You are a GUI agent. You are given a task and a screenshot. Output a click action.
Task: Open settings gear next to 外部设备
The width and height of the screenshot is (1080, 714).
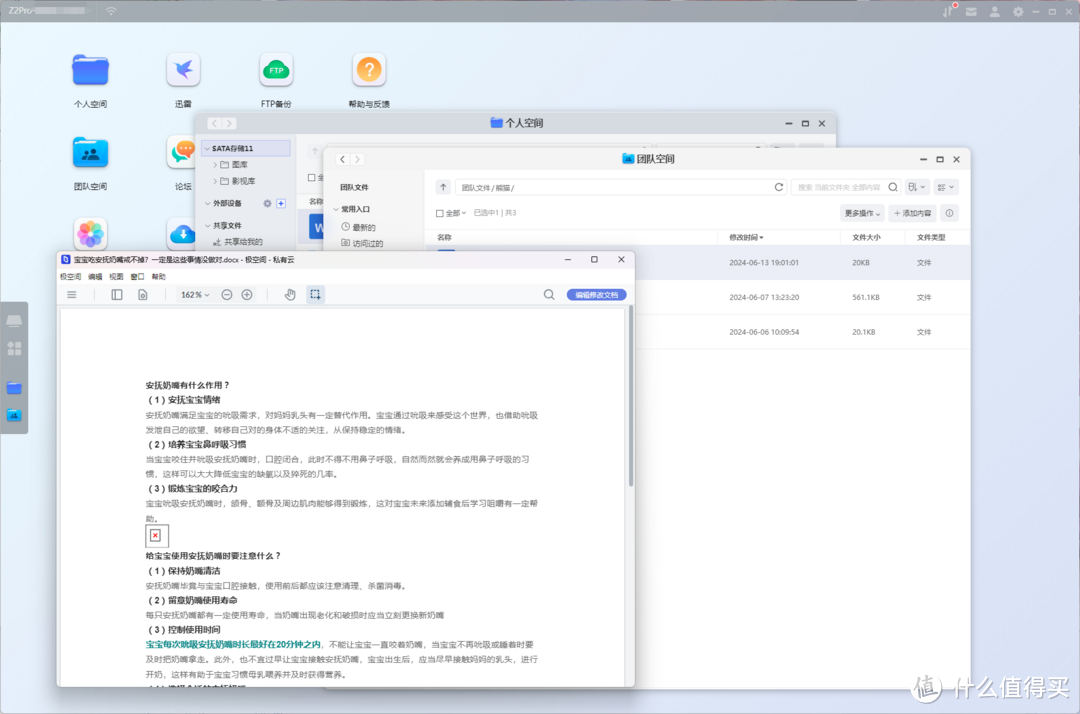coord(267,203)
